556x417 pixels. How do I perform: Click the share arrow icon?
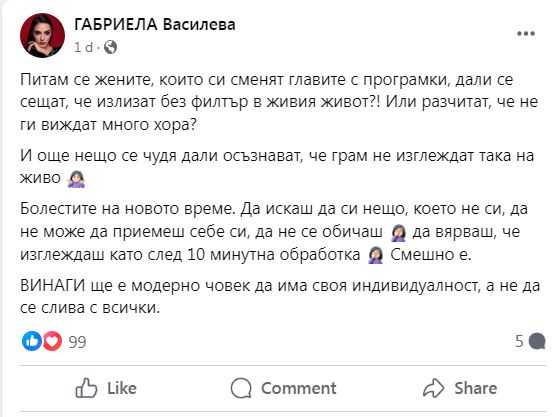(x=433, y=388)
